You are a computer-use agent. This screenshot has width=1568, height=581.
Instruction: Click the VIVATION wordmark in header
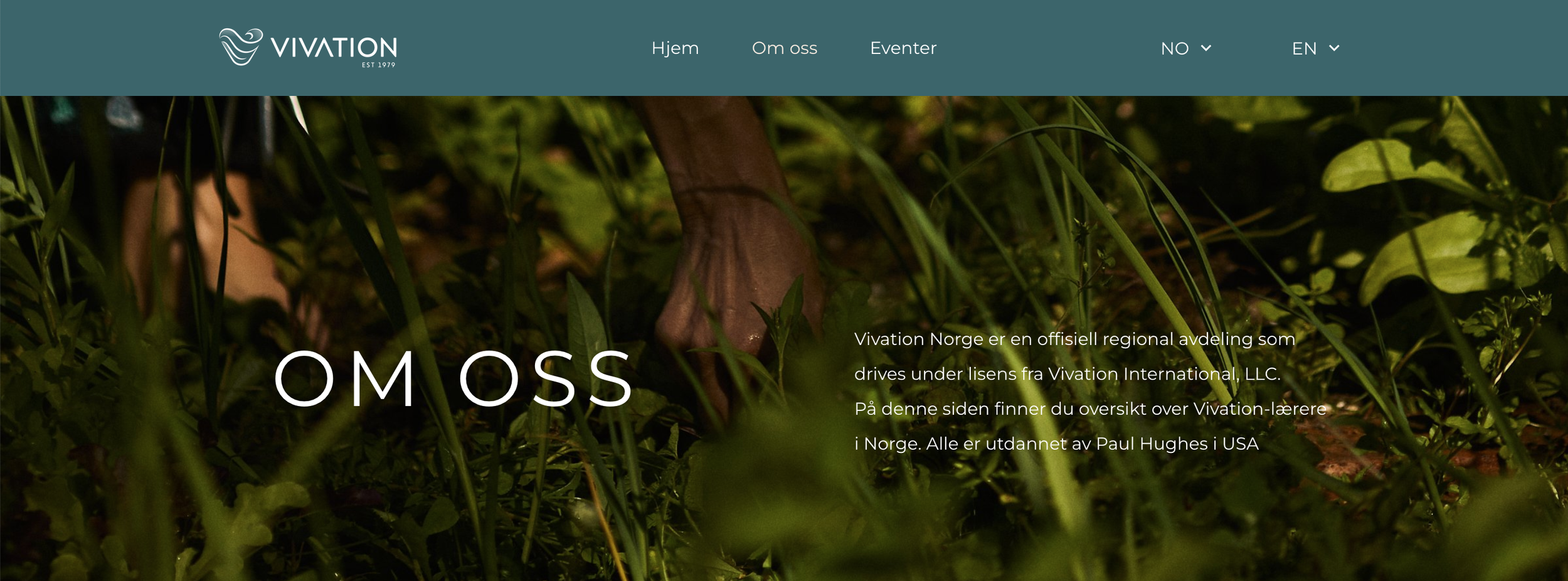pos(334,48)
